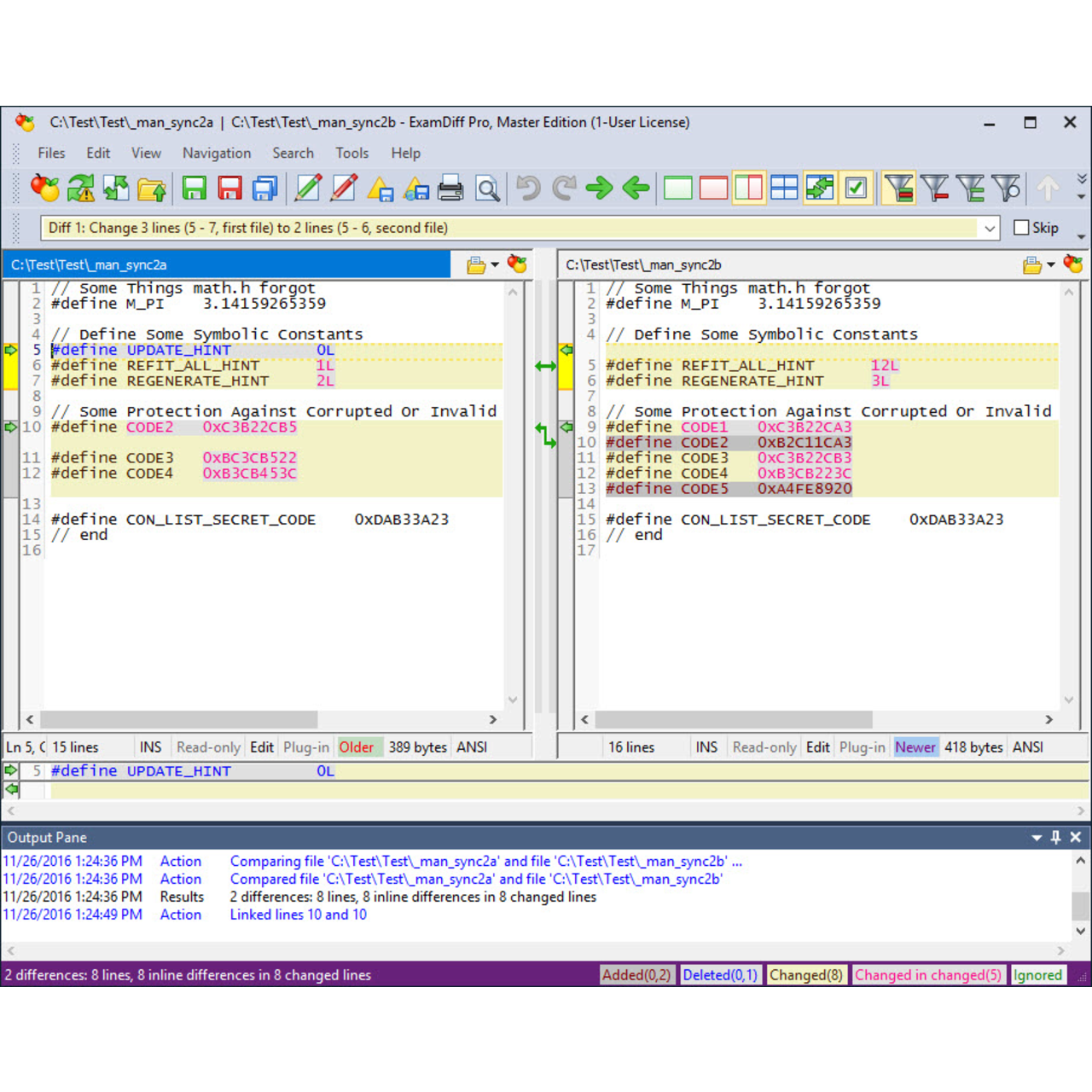This screenshot has height=1092, width=1092.
Task: Click Read-only in the left status bar
Action: click(x=208, y=747)
